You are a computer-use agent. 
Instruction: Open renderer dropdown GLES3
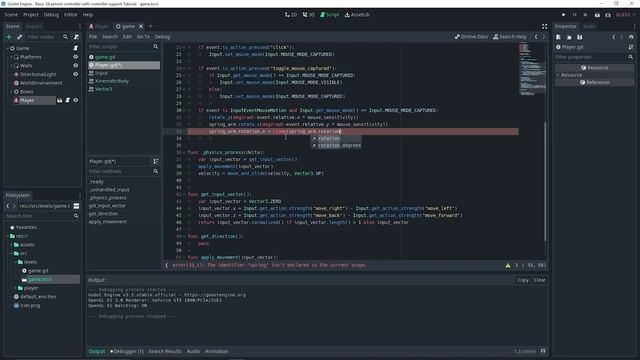pyautogui.click(x=625, y=15)
